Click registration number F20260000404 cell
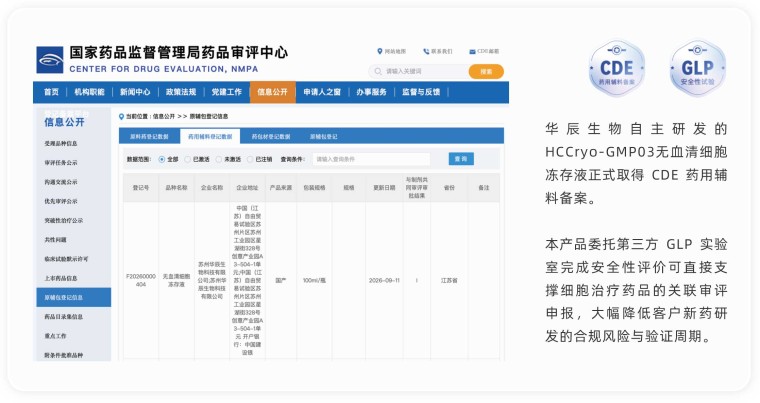 pyautogui.click(x=141, y=280)
